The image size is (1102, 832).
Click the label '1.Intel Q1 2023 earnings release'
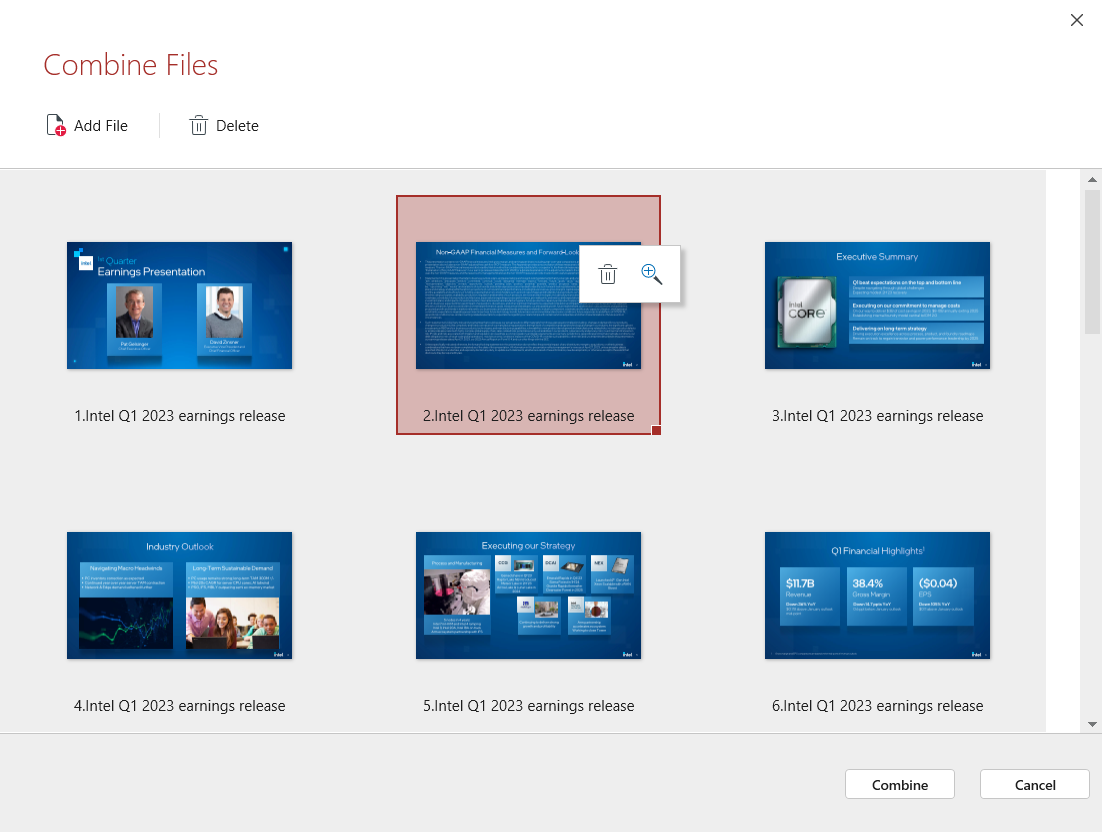click(x=180, y=416)
